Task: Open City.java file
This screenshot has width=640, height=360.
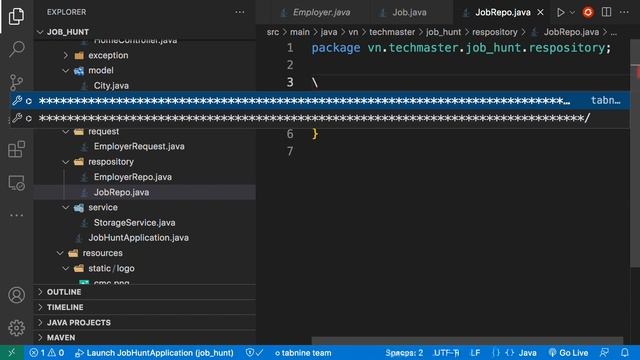Action: (111, 86)
